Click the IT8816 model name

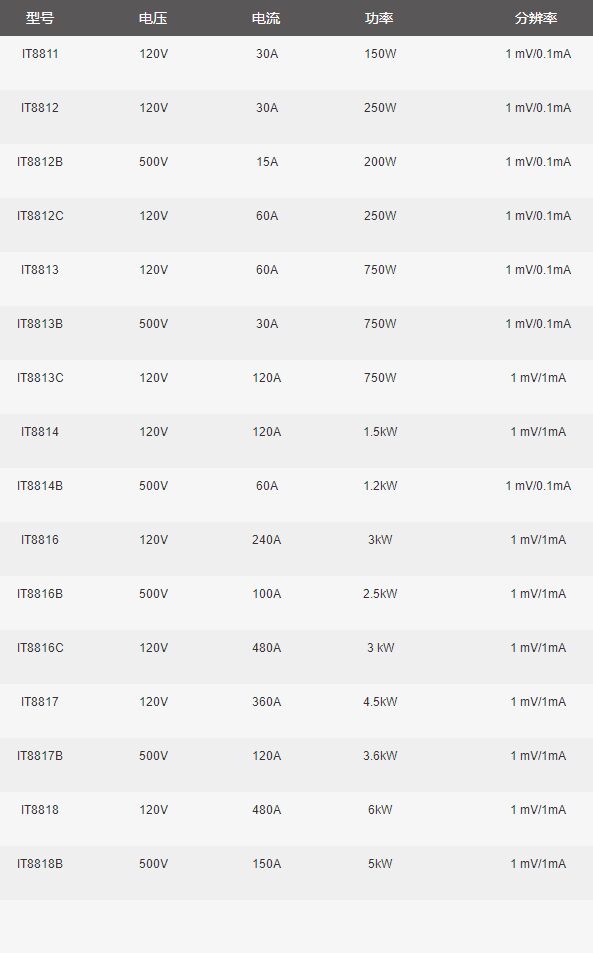[x=40, y=540]
